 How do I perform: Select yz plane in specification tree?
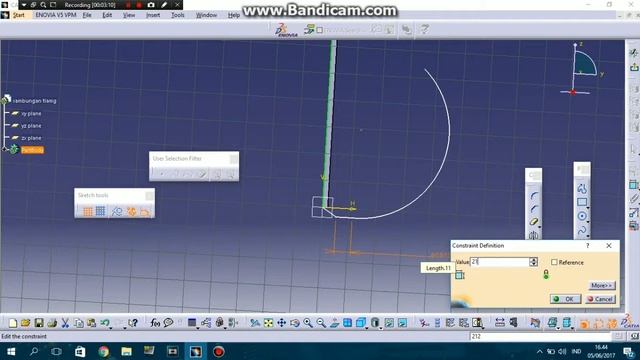tap(31, 126)
